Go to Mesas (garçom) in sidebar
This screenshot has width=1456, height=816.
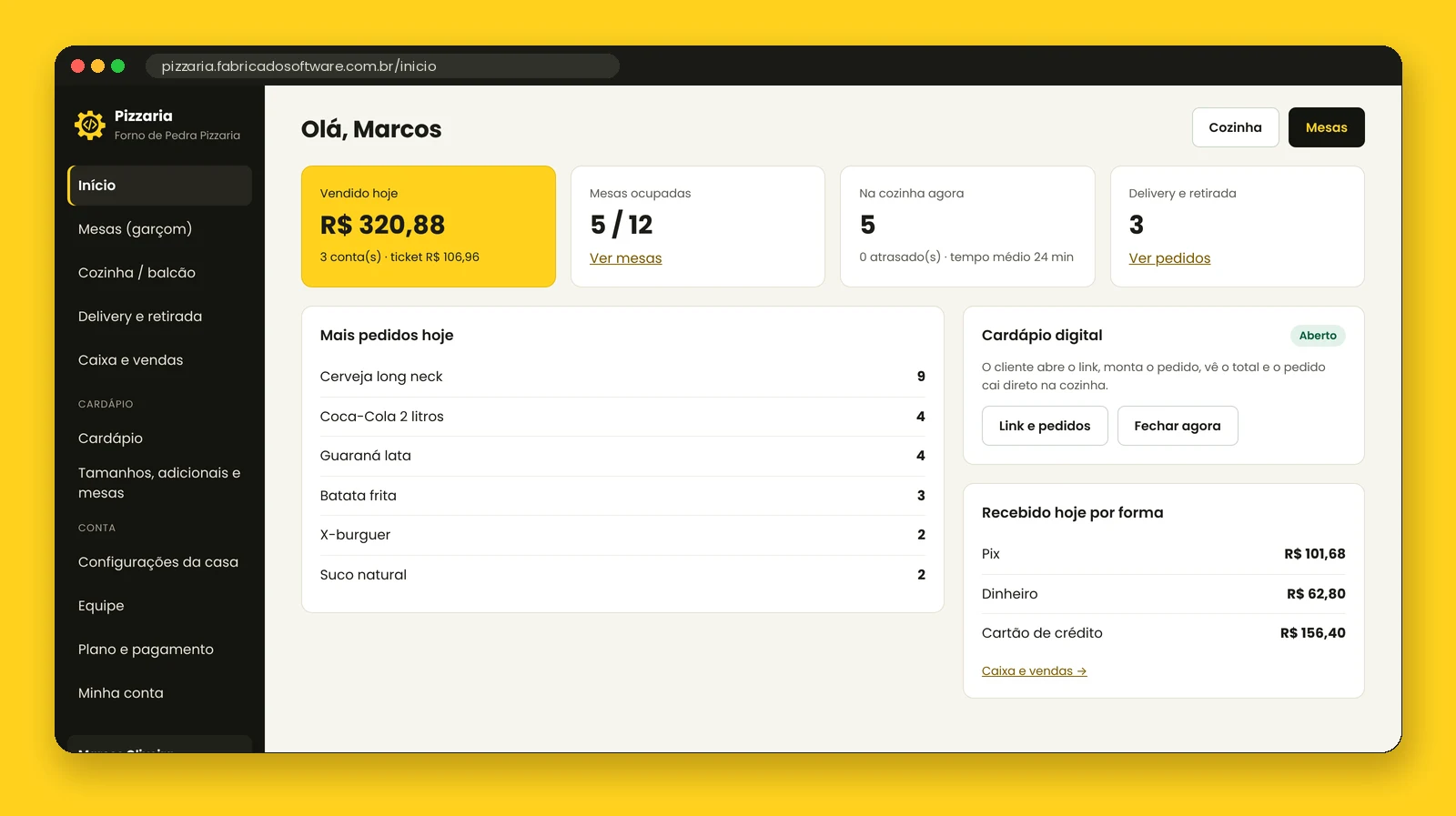point(160,229)
